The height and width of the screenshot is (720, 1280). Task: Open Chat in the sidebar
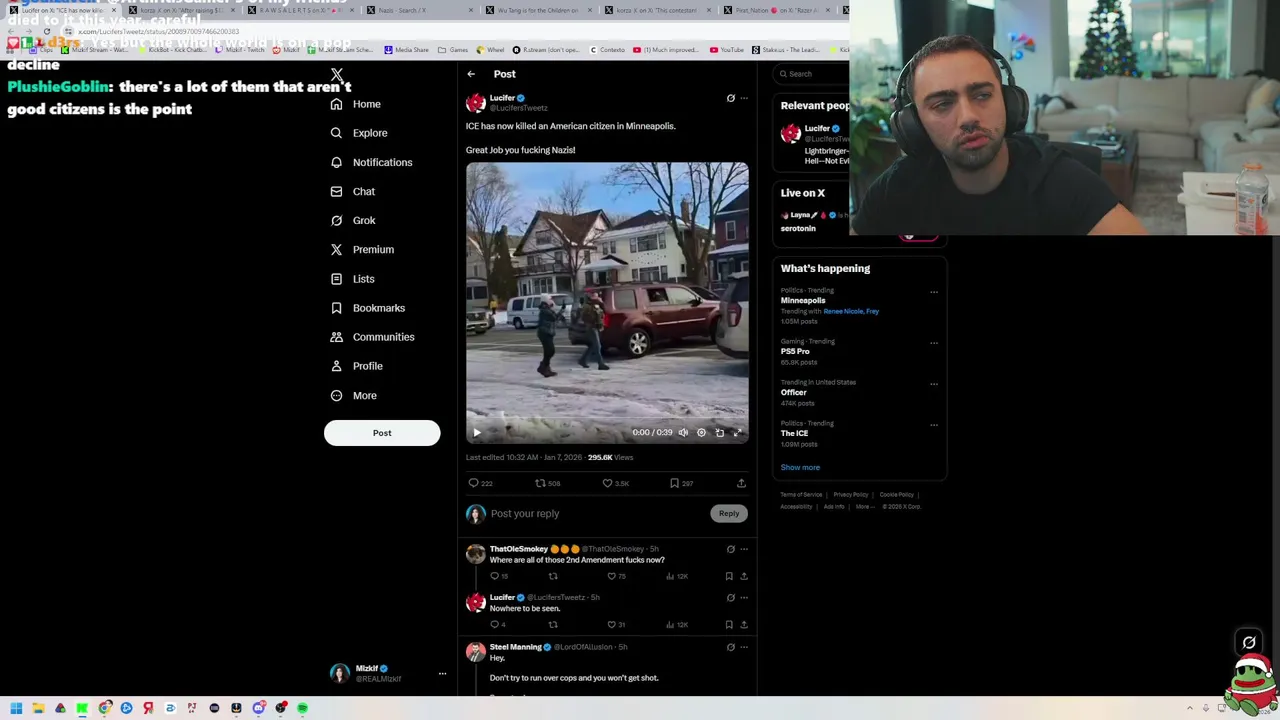coord(352,191)
